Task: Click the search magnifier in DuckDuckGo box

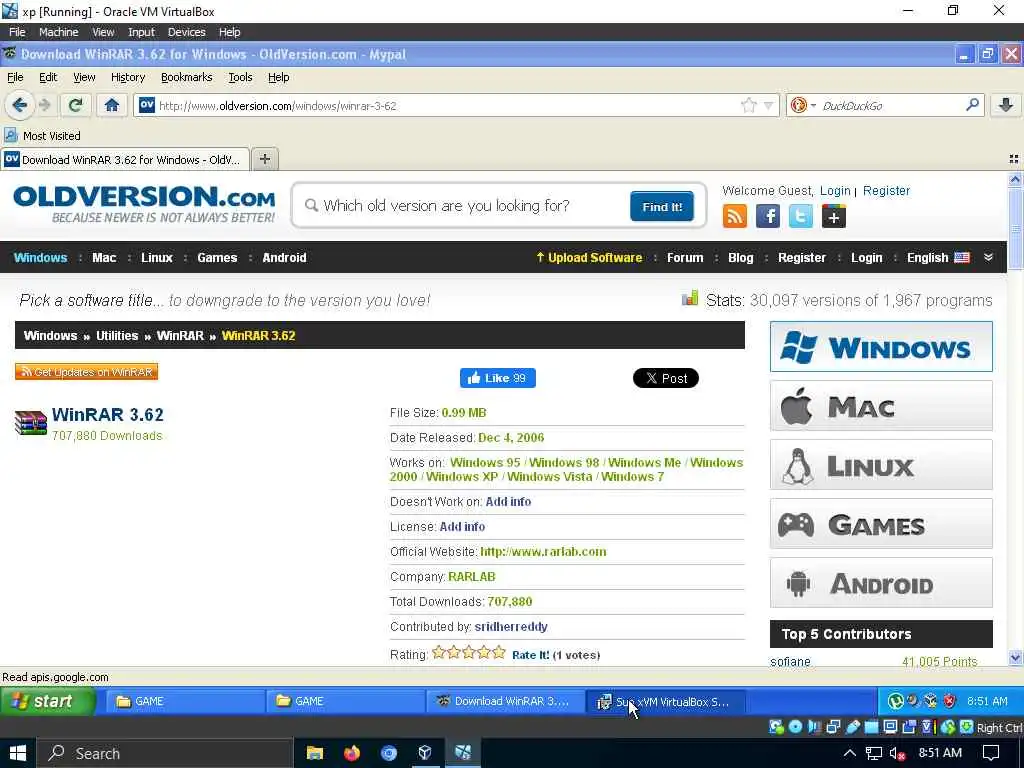Action: click(x=972, y=104)
